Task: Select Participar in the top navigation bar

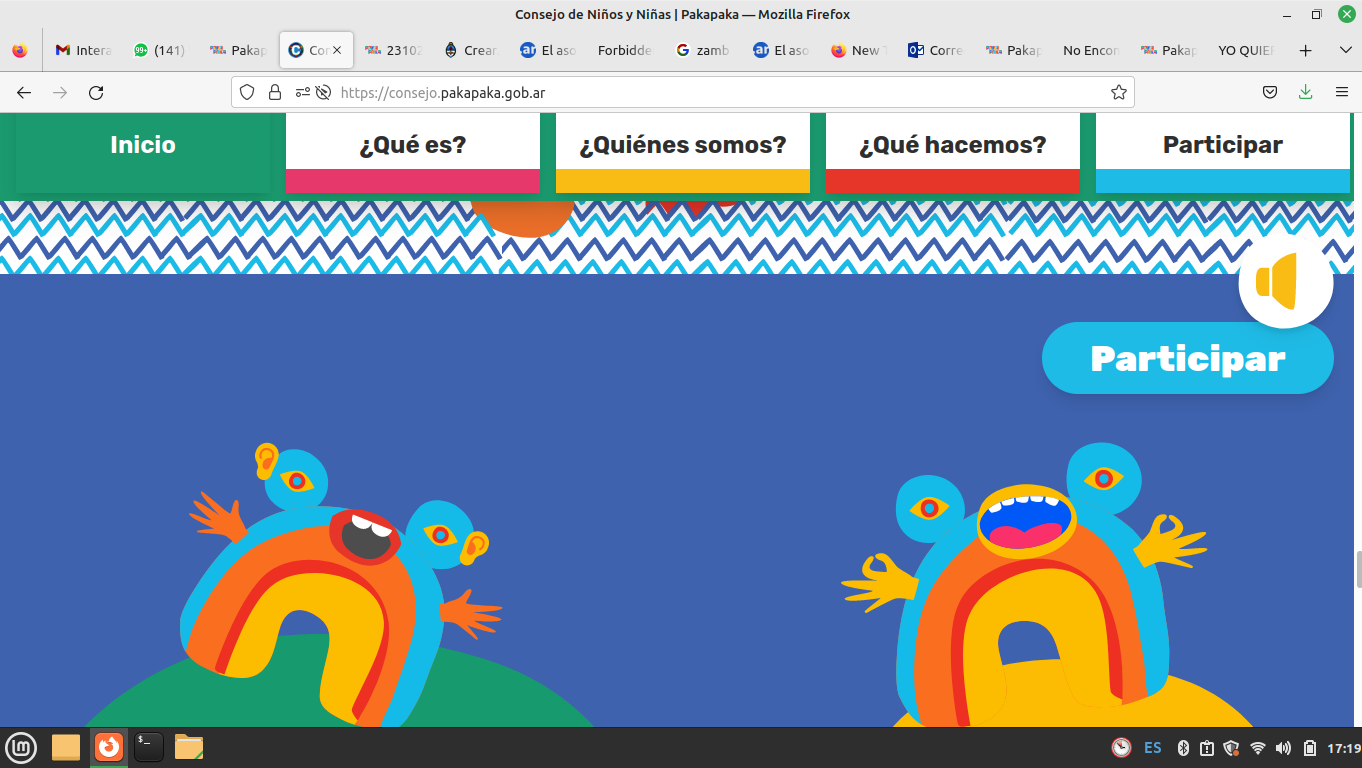Action: pos(1222,152)
